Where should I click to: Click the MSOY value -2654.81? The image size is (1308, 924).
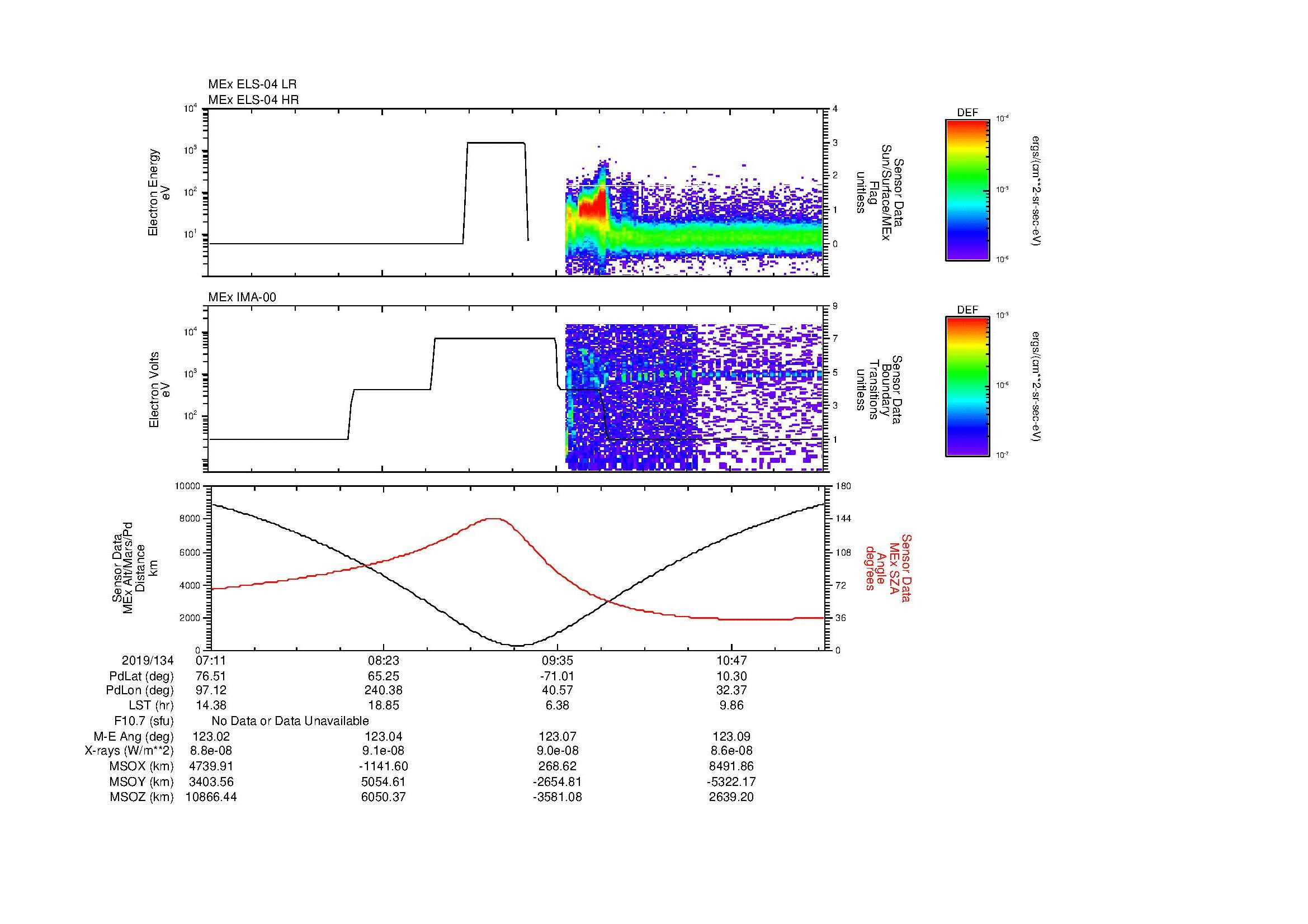coord(557,781)
